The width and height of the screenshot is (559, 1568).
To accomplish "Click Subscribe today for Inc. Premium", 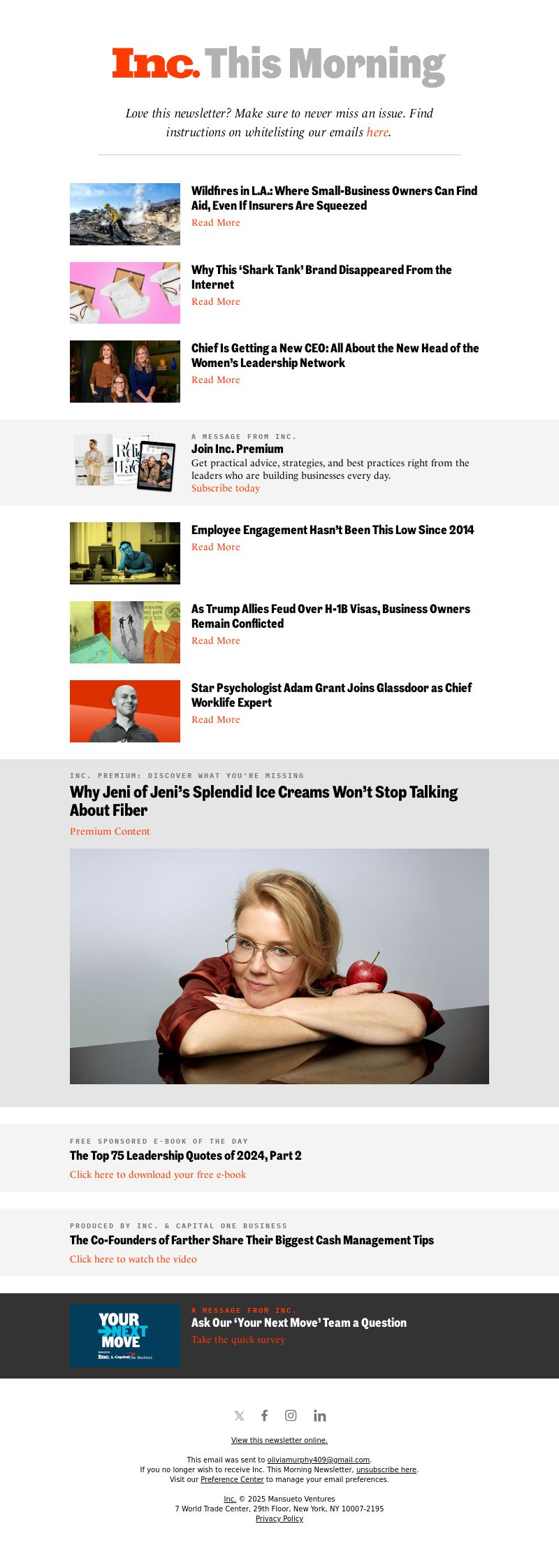I will (x=226, y=488).
